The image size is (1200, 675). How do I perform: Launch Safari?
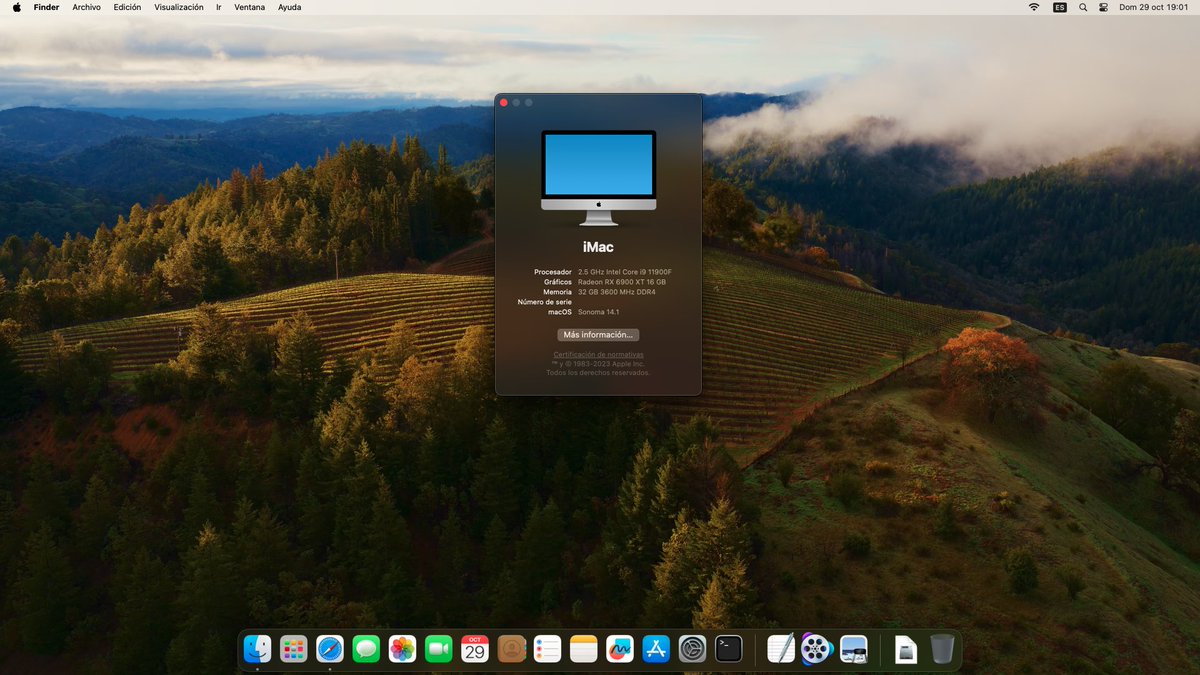tap(330, 649)
